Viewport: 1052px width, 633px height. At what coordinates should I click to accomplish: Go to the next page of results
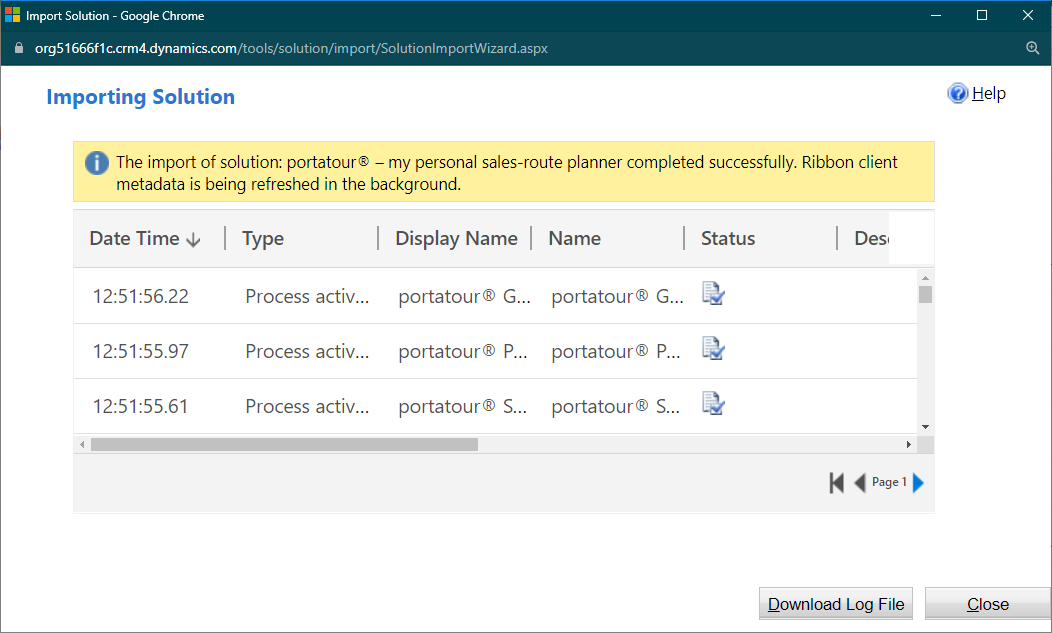click(918, 483)
